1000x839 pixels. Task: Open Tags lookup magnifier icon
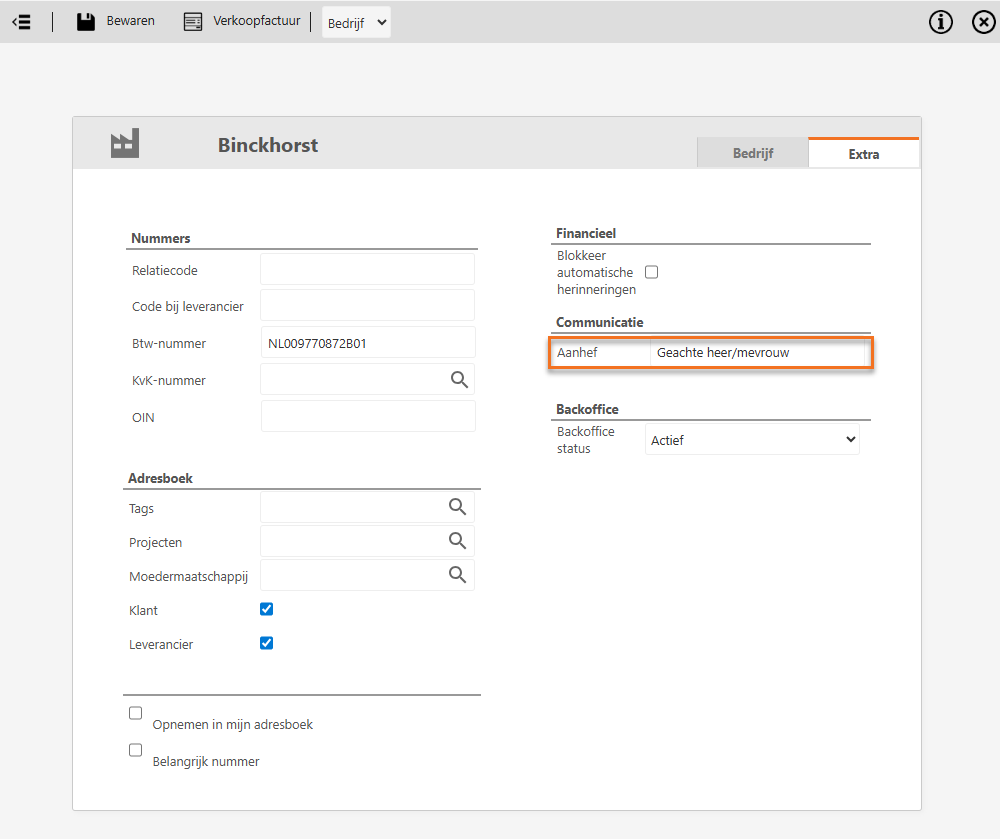tap(458, 507)
